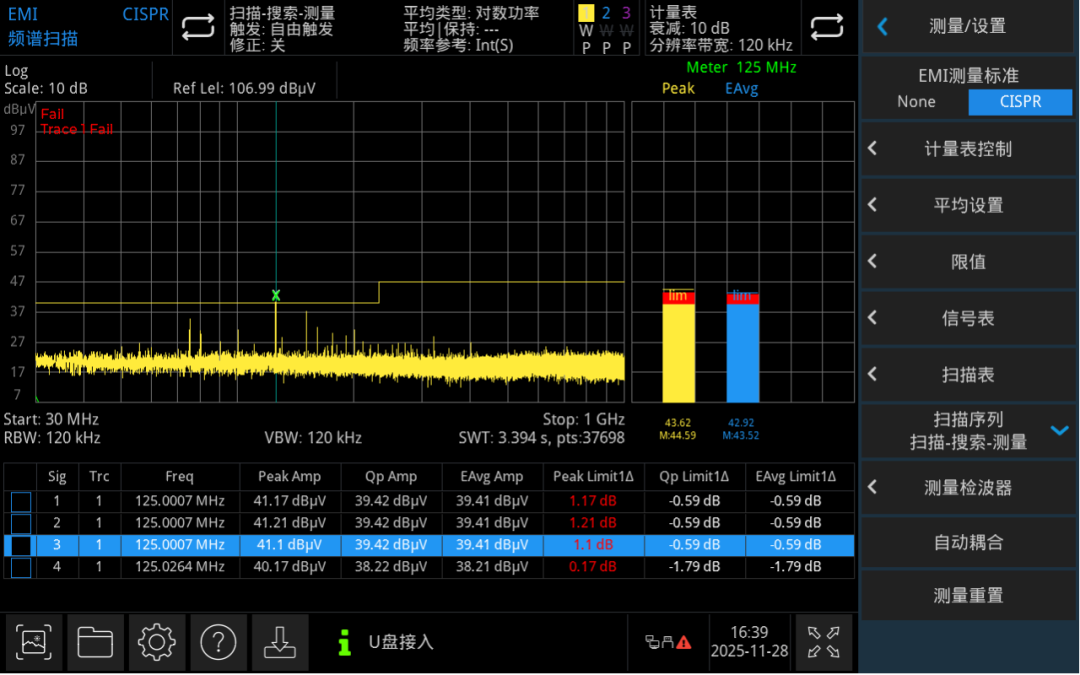This screenshot has width=1080, height=675.
Task: Open the 平均类型 info panel
Action: [472, 28]
